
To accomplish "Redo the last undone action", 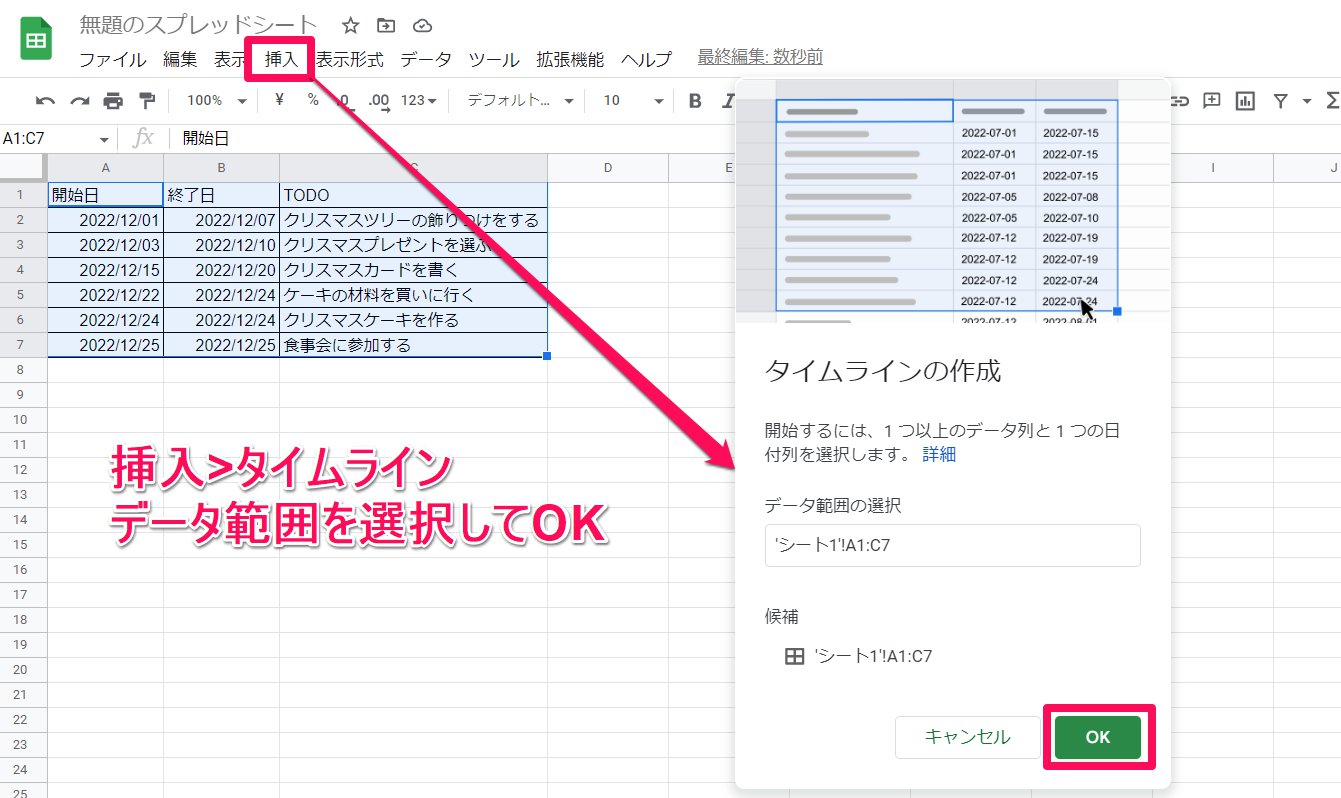I will [79, 100].
